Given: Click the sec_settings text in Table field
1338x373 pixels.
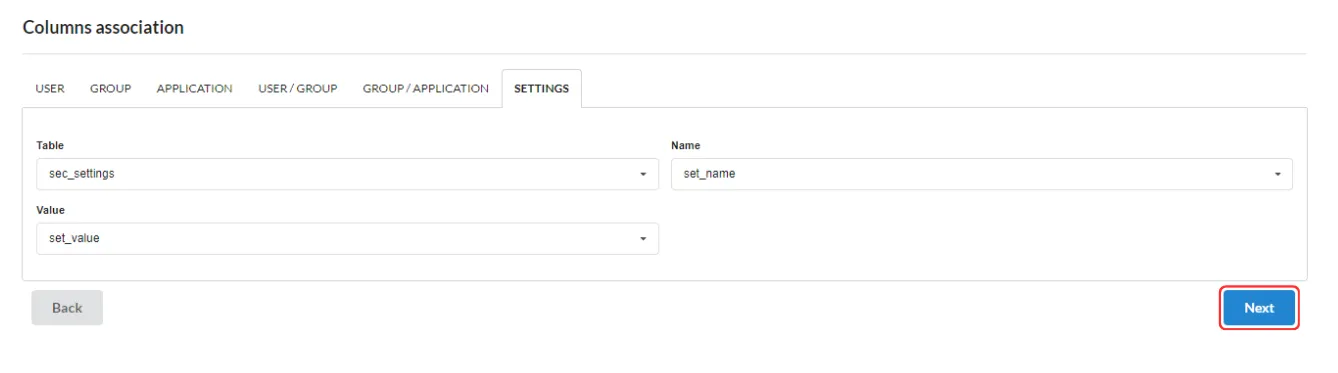Looking at the screenshot, I should [x=82, y=174].
